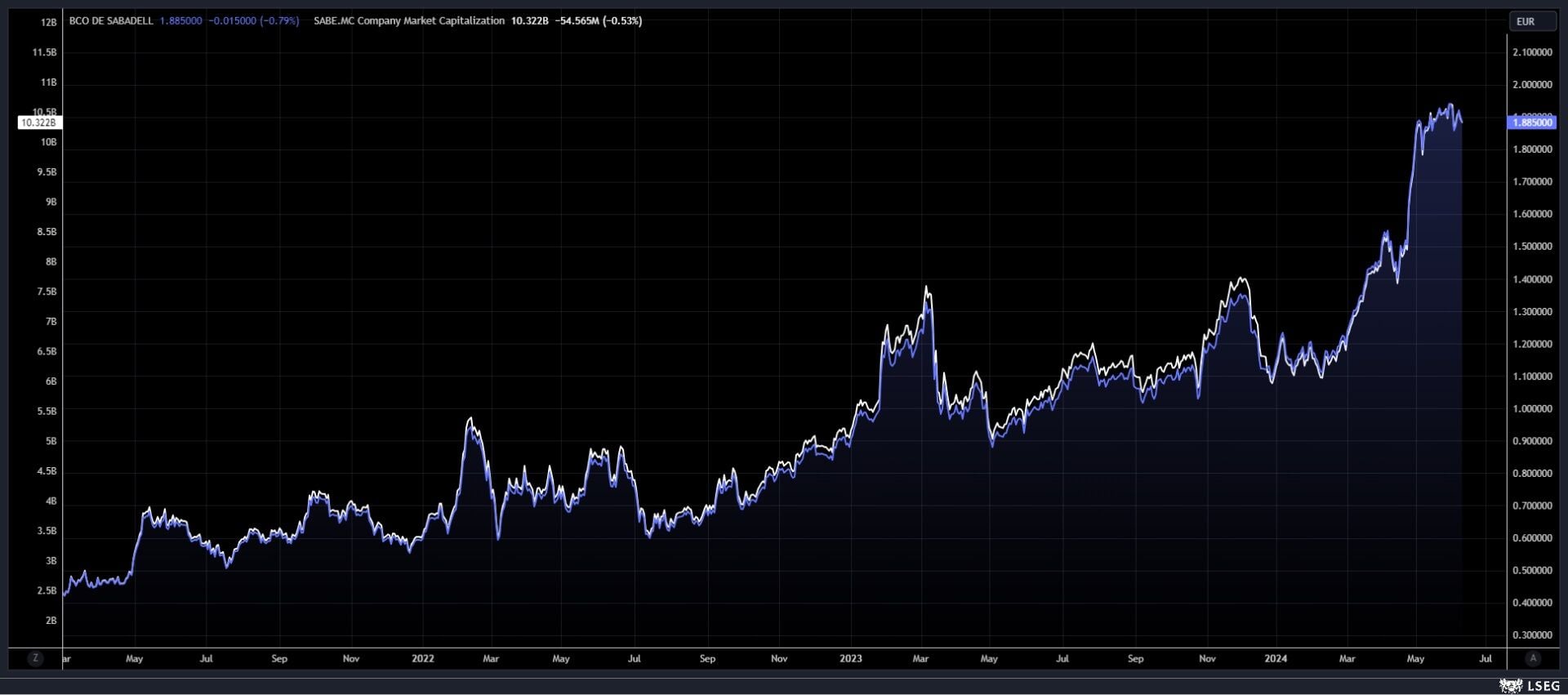Click the blue 1.885000 last-price axis label
The width and height of the screenshot is (1568, 695).
click(1532, 123)
